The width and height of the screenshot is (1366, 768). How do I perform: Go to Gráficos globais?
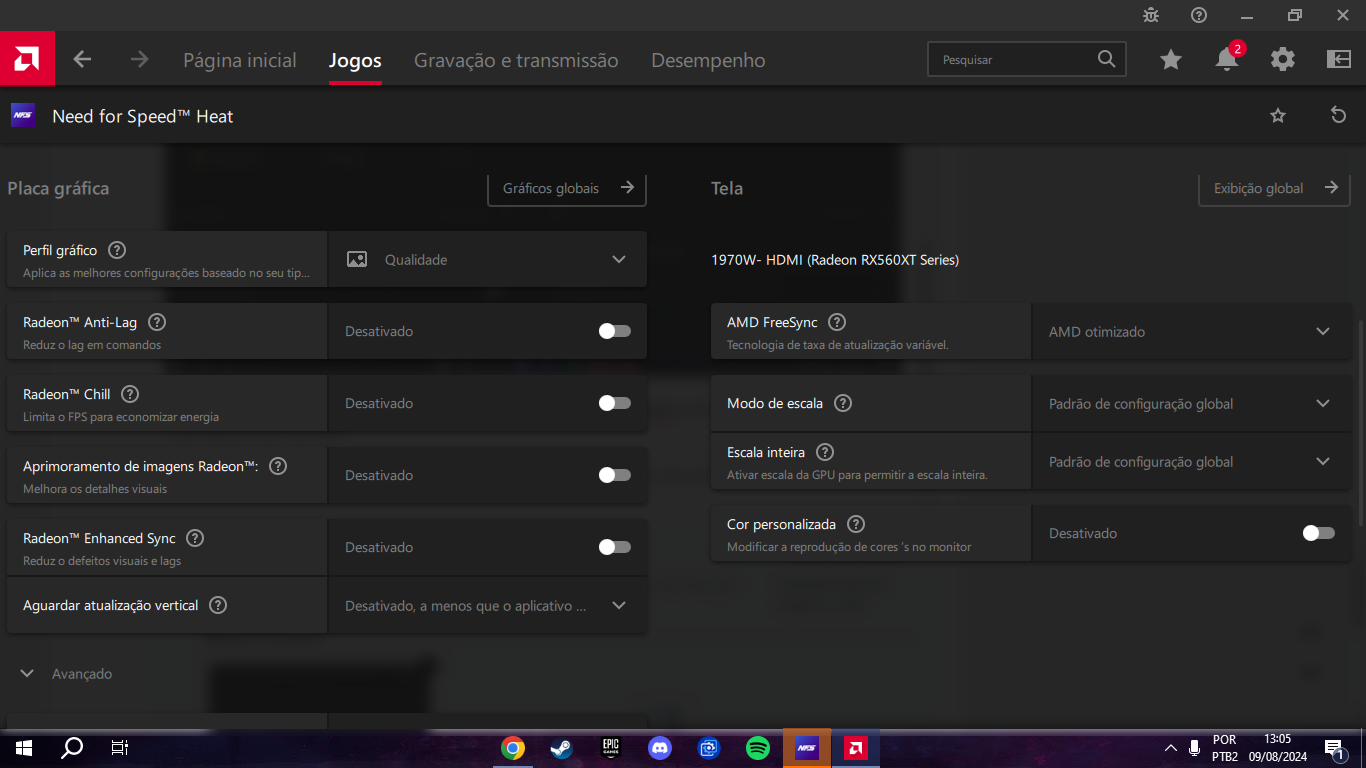(567, 188)
